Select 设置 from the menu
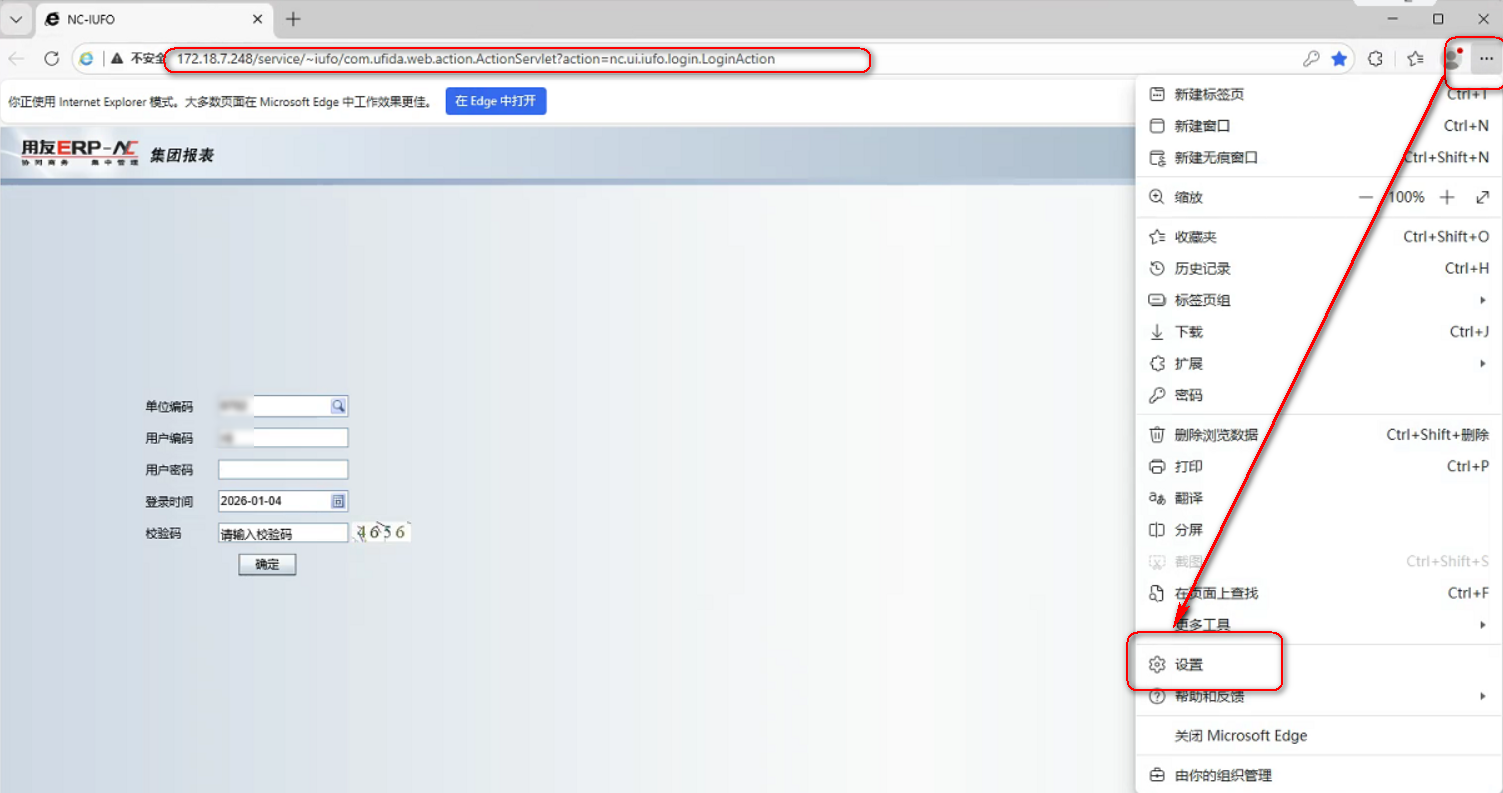 1189,665
